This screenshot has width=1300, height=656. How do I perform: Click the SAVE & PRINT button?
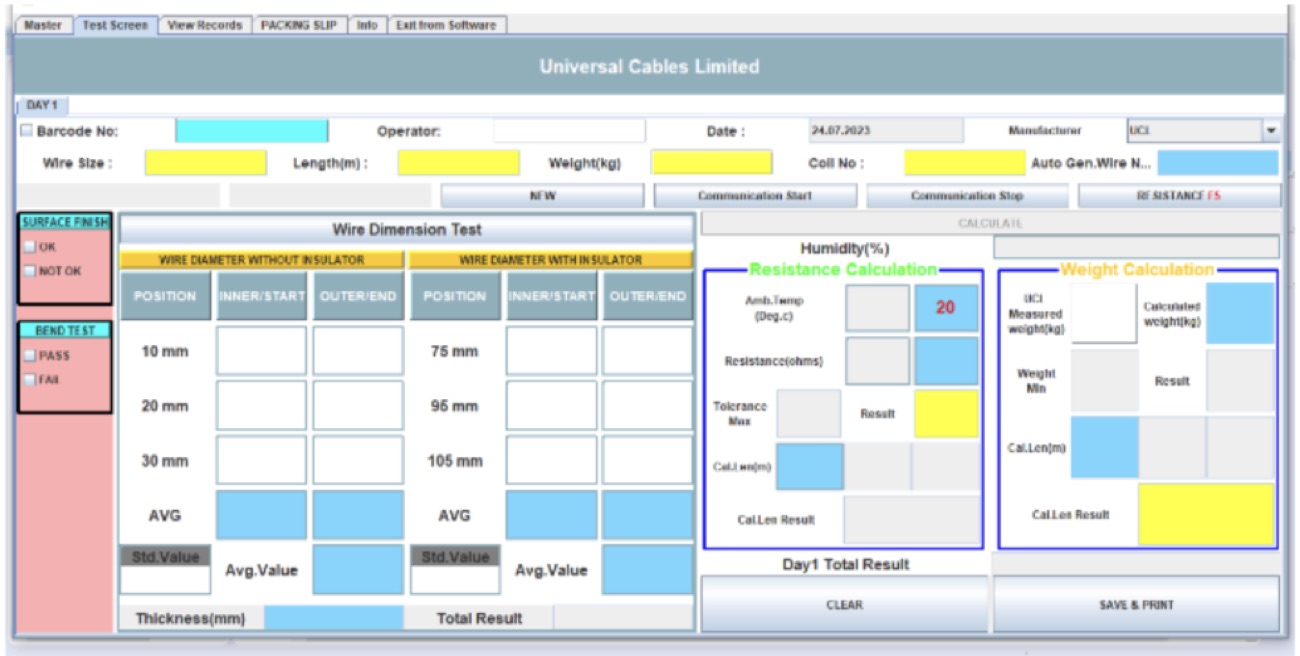click(1136, 604)
